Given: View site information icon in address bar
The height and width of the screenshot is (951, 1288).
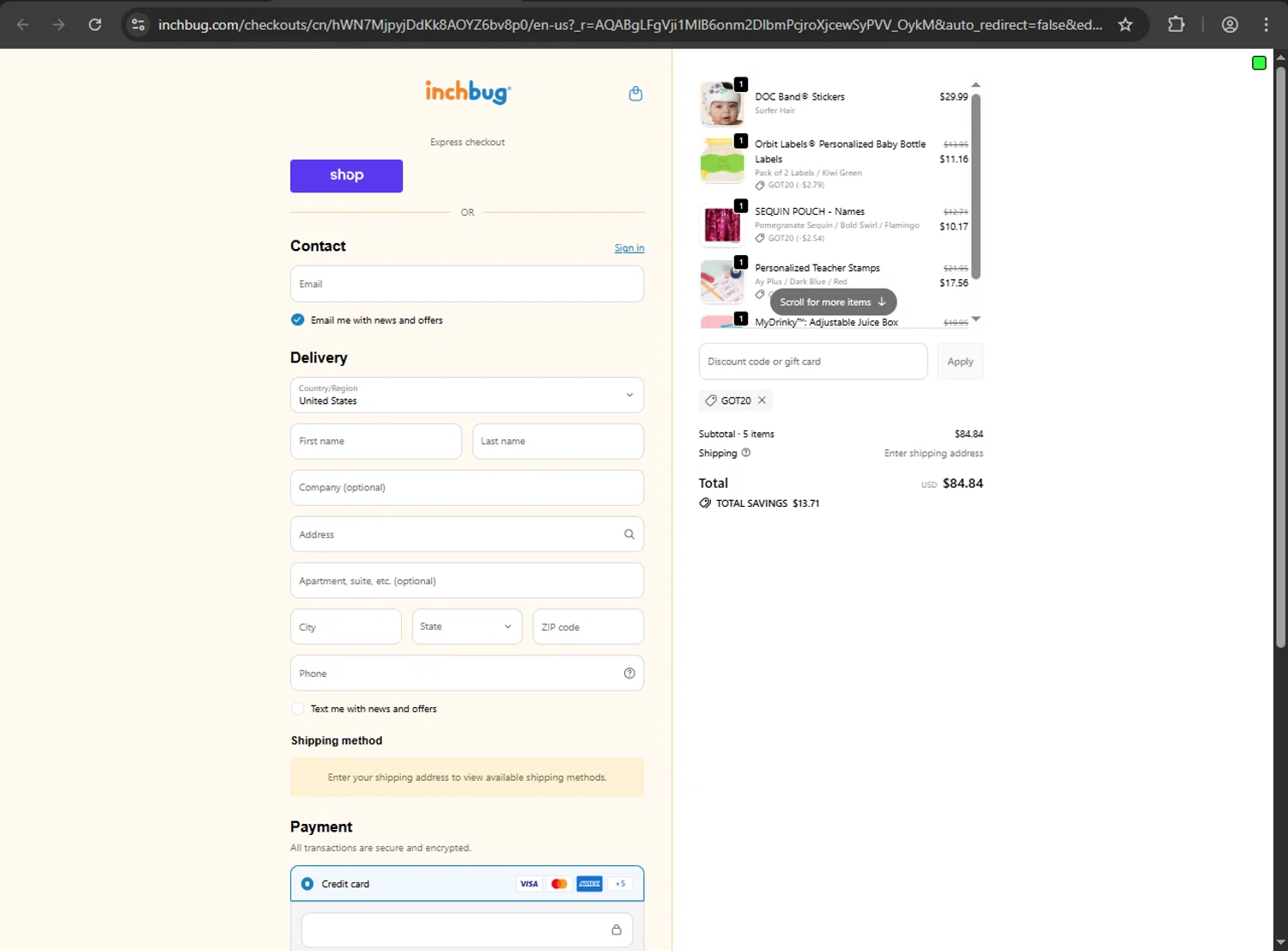Looking at the screenshot, I should click(x=138, y=25).
